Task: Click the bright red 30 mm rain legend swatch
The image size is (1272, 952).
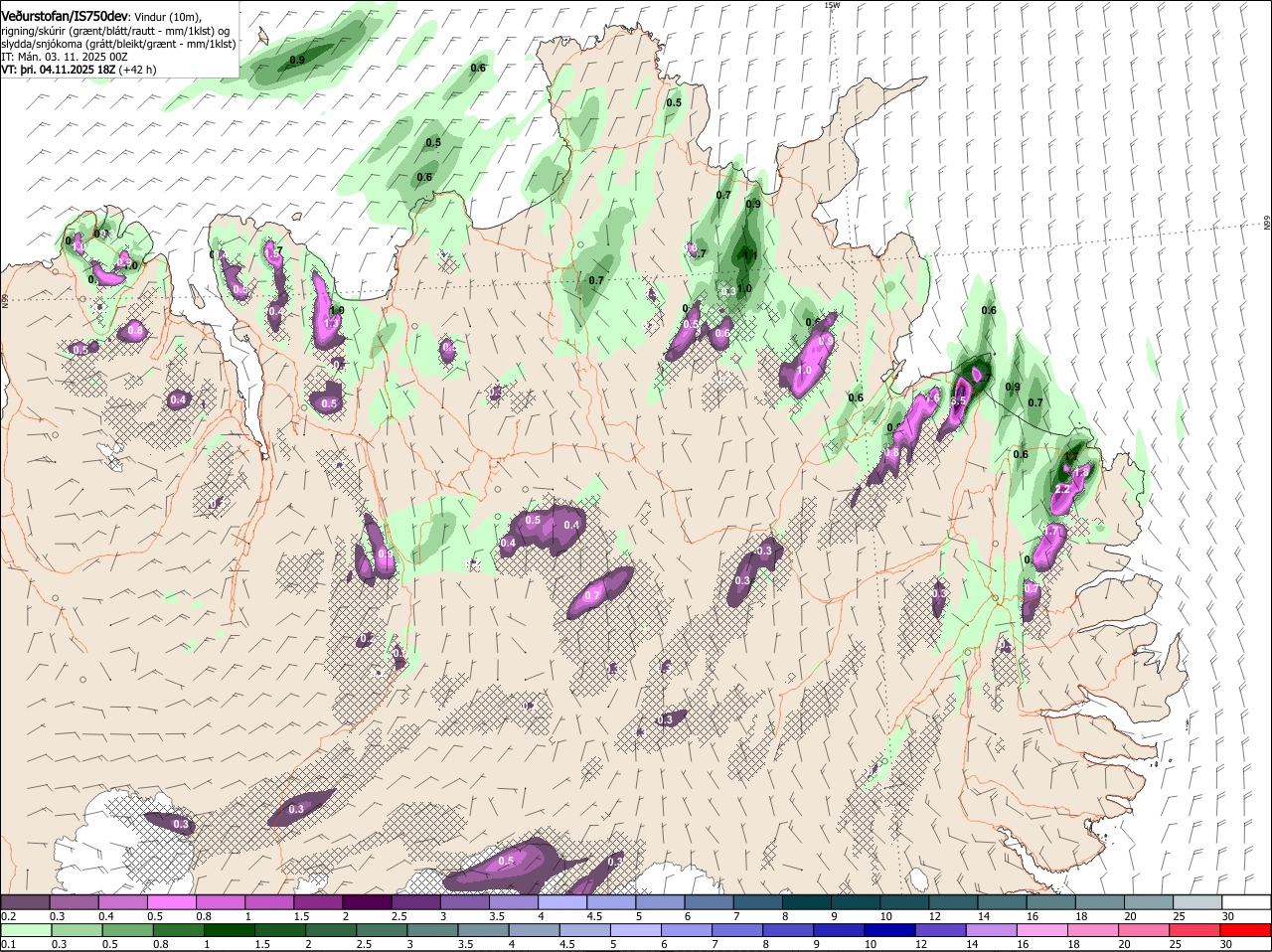Action: [1247, 930]
